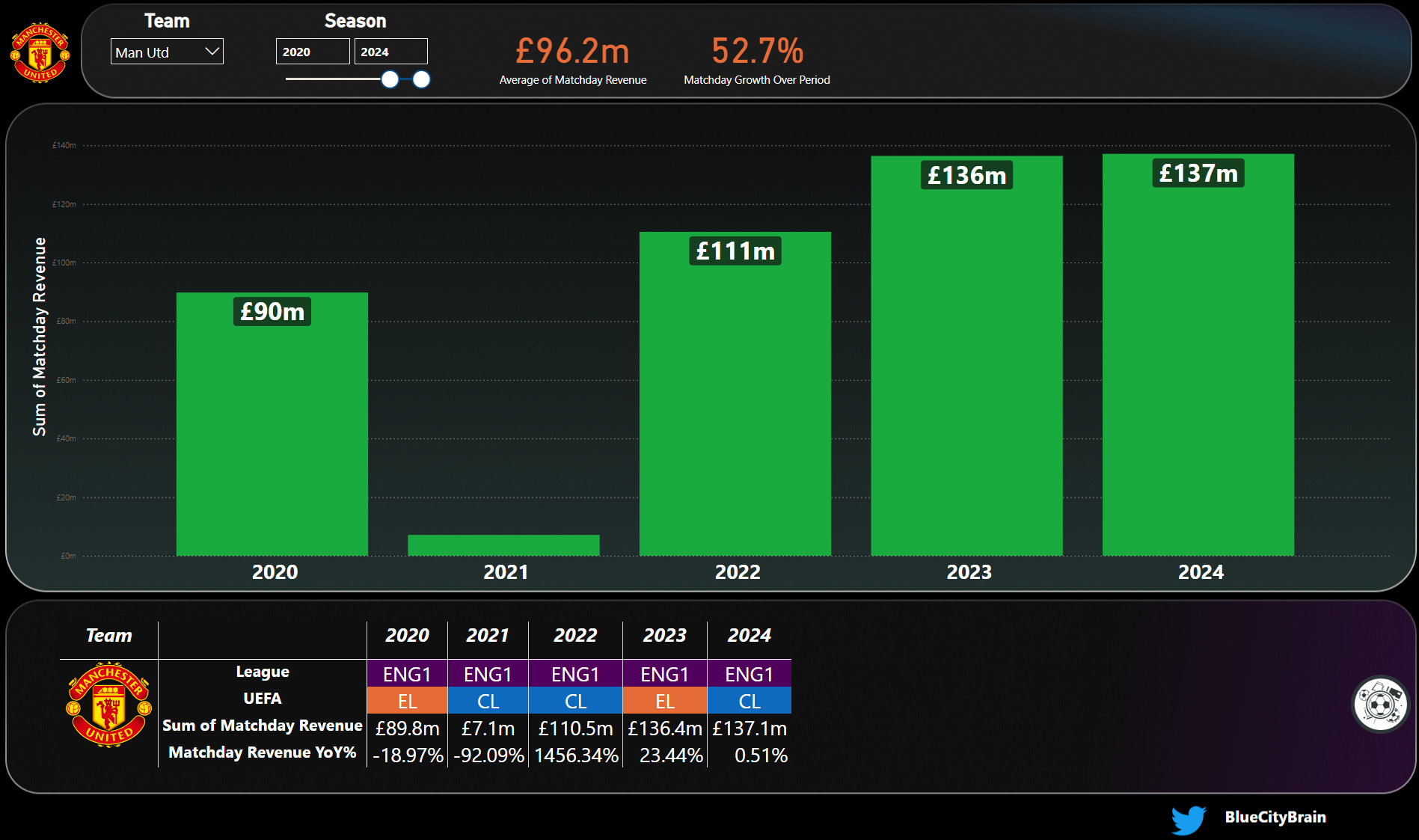The width and height of the screenshot is (1419, 840).
Task: Open the BlueCityBrain Twitter handle
Action: tap(1275, 817)
